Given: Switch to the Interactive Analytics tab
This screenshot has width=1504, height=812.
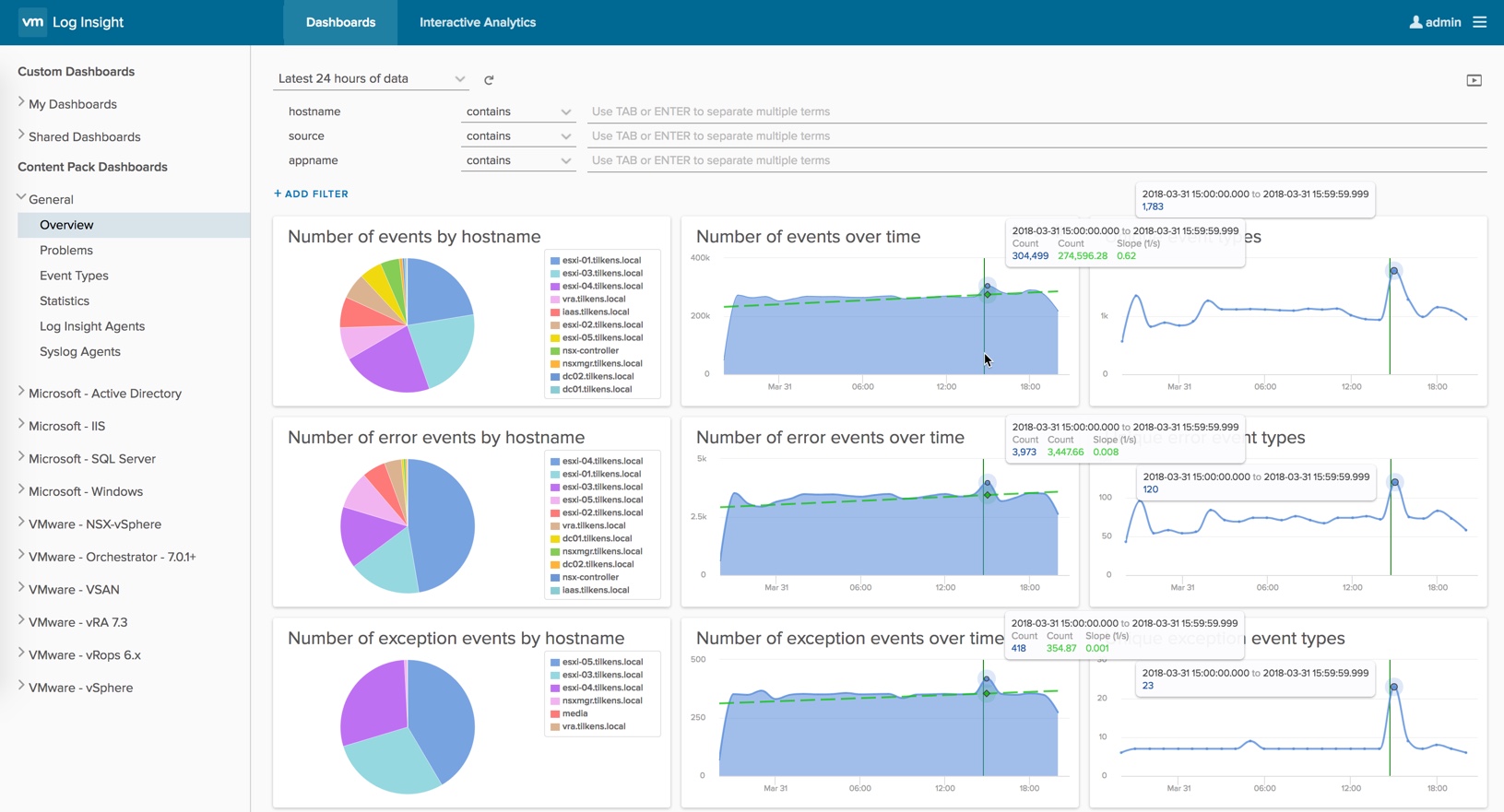Looking at the screenshot, I should [x=477, y=22].
